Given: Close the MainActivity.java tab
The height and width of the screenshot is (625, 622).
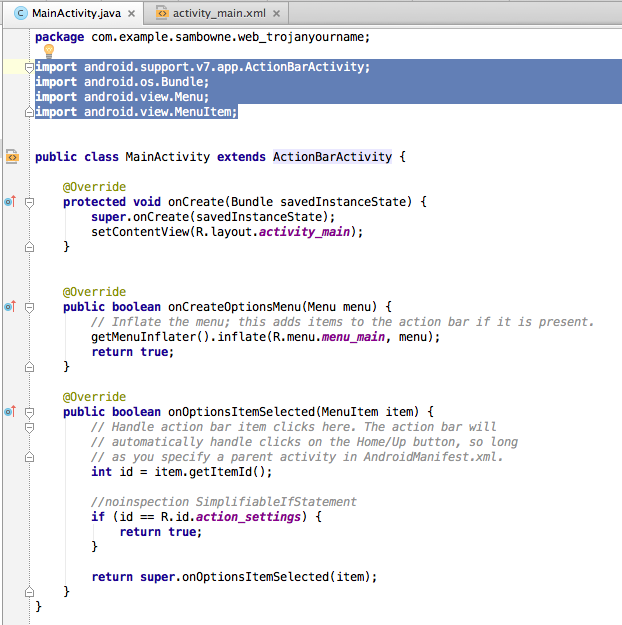Looking at the screenshot, I should (x=131, y=14).
